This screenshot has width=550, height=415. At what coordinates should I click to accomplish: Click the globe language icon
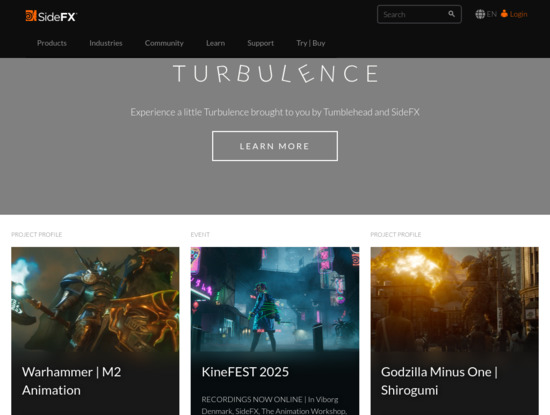(x=480, y=14)
